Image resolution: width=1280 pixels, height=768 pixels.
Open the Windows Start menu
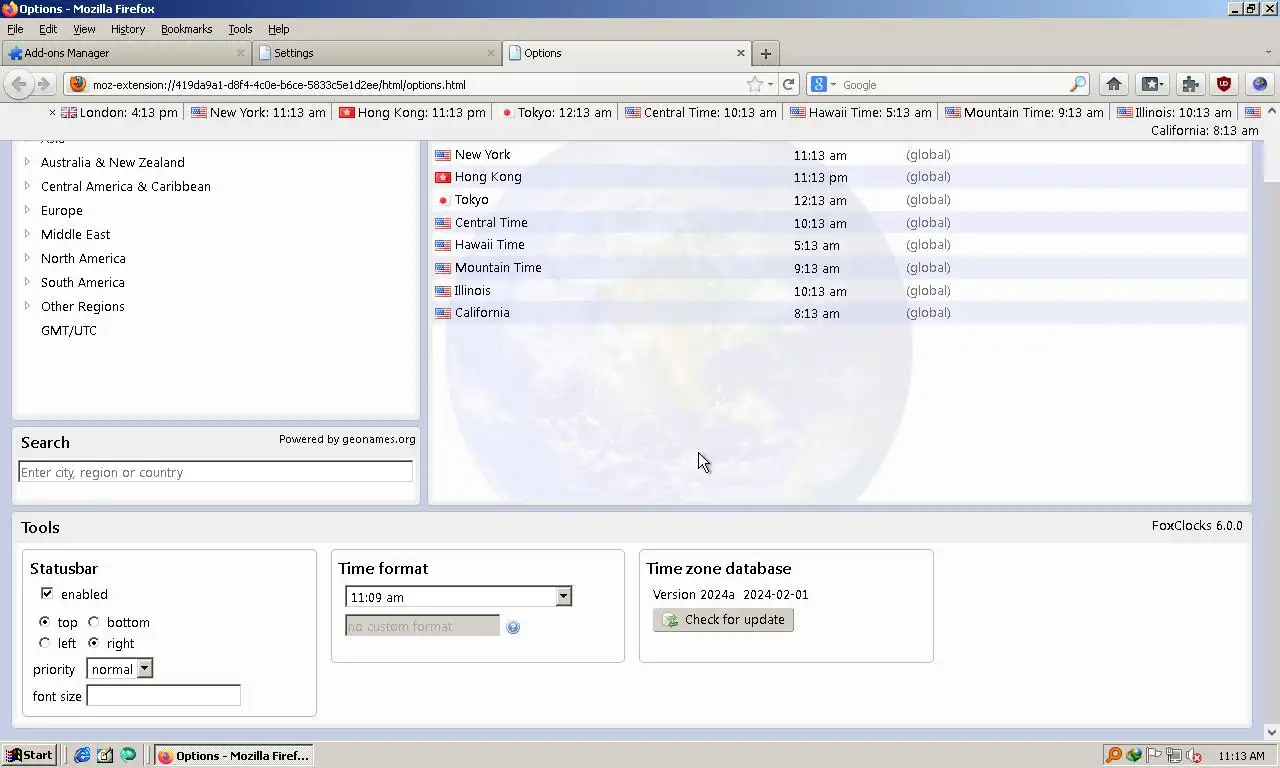coord(28,755)
